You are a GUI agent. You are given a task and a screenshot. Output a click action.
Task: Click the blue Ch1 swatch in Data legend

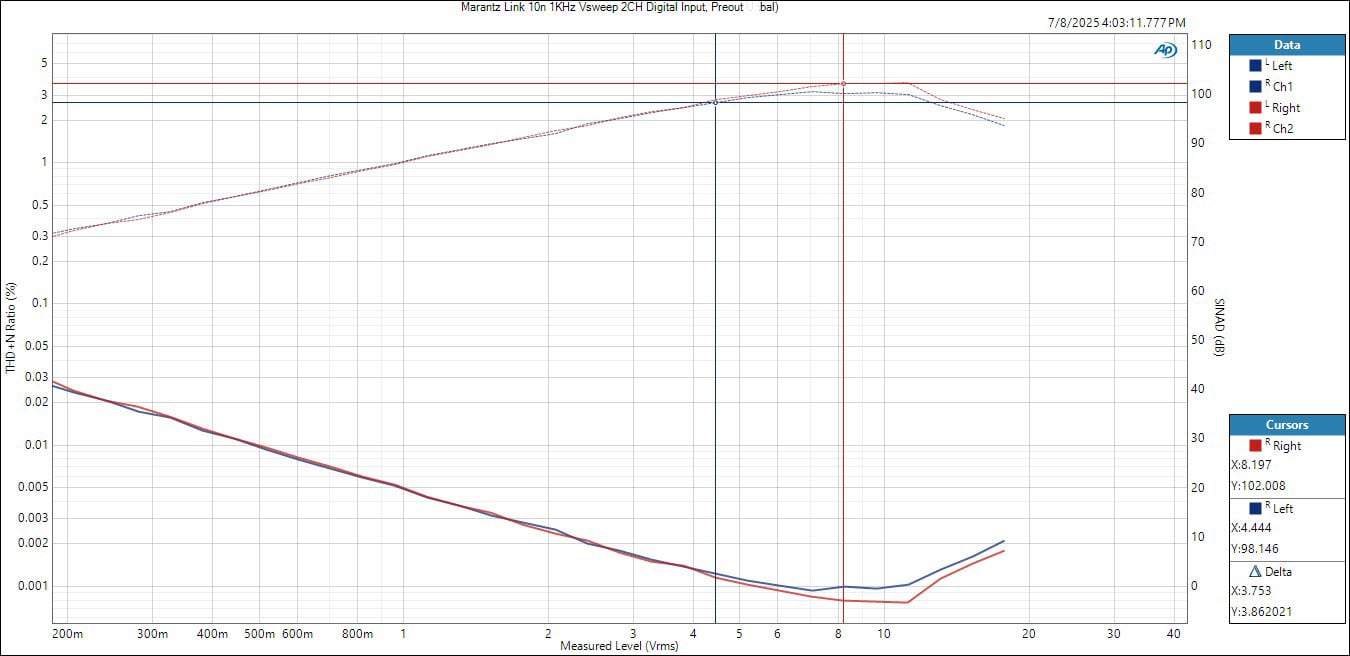pyautogui.click(x=1255, y=86)
